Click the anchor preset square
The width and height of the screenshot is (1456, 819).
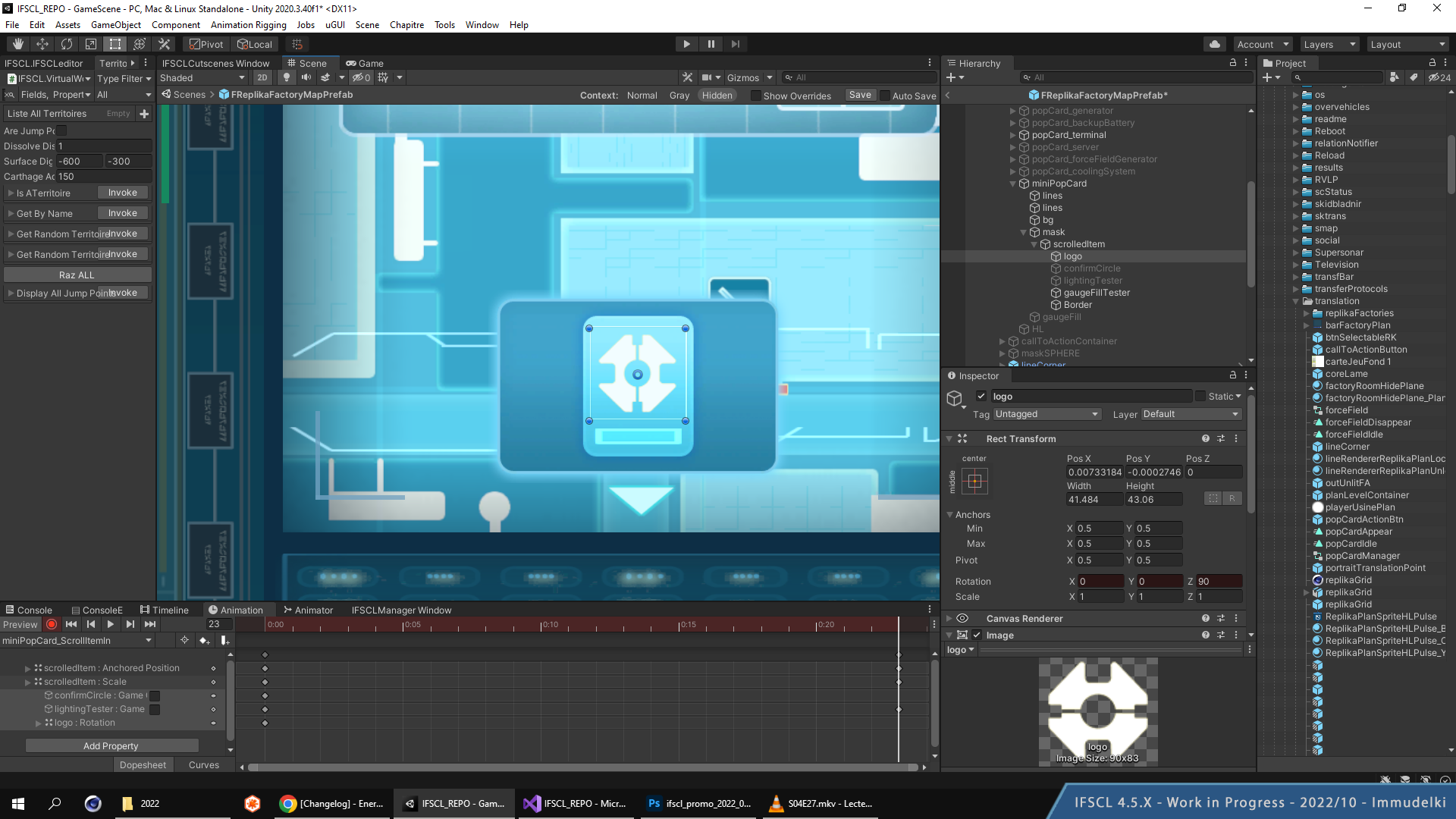(x=974, y=481)
